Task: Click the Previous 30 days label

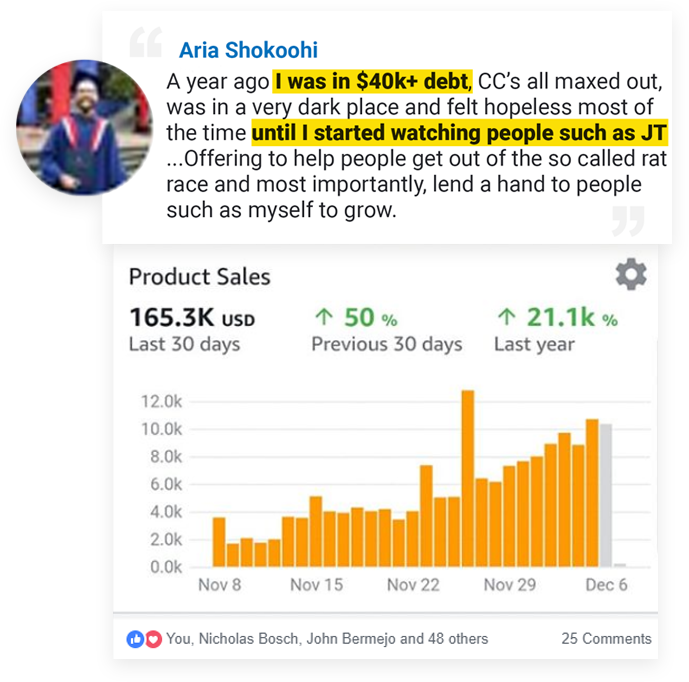Action: coord(386,344)
